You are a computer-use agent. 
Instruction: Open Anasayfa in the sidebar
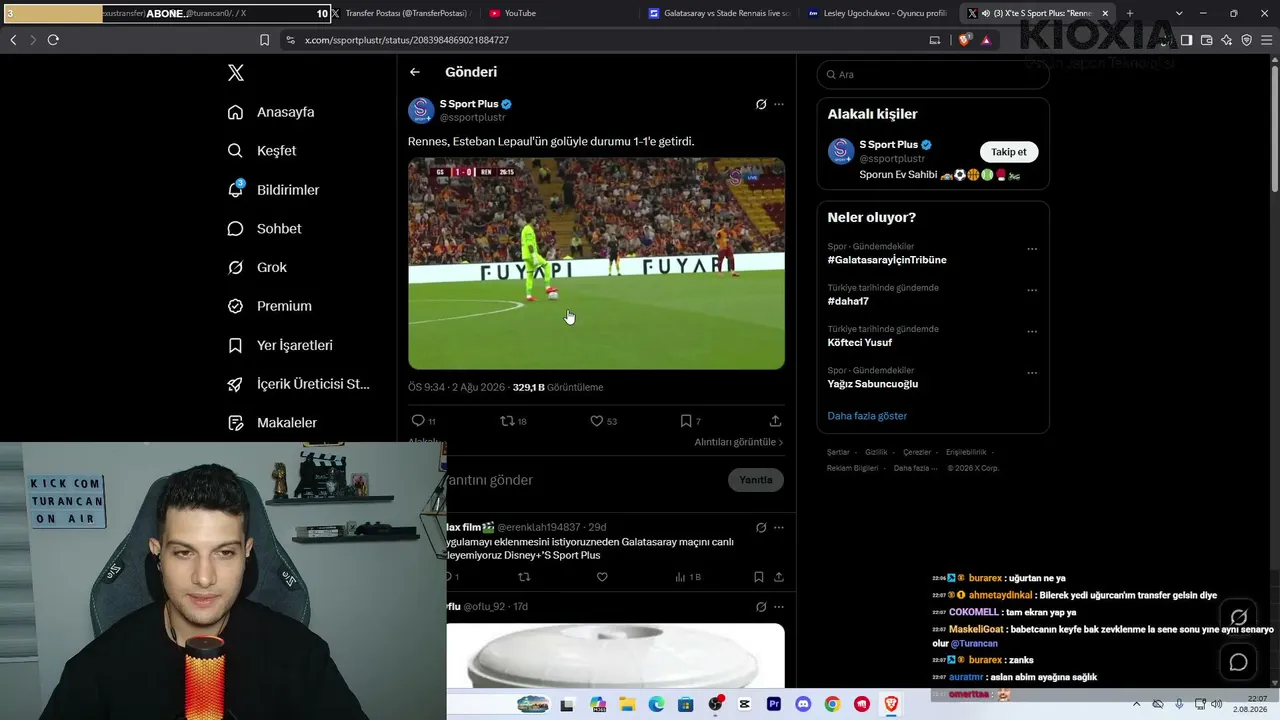pyautogui.click(x=271, y=112)
